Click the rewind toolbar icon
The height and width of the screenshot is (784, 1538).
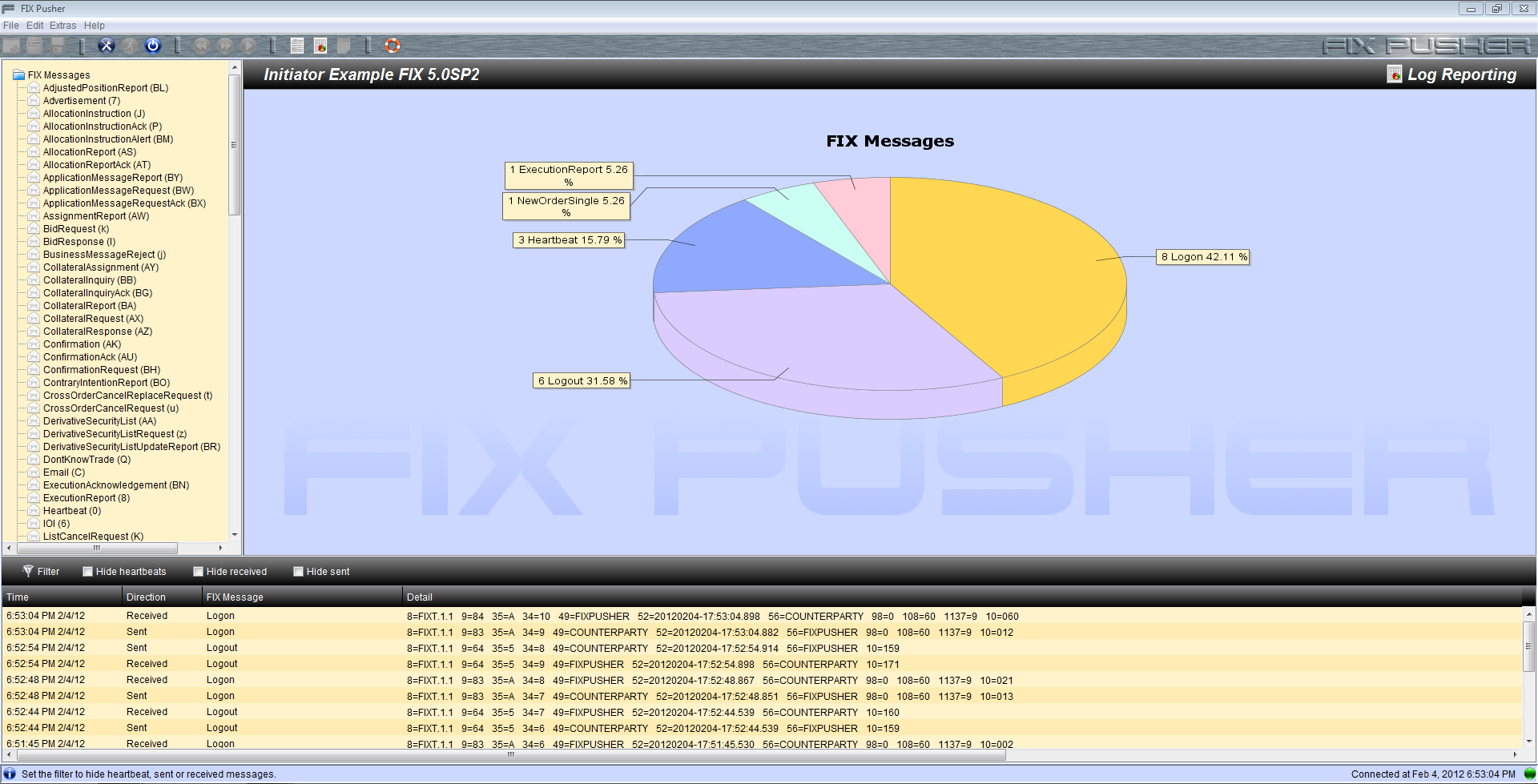coord(201,46)
